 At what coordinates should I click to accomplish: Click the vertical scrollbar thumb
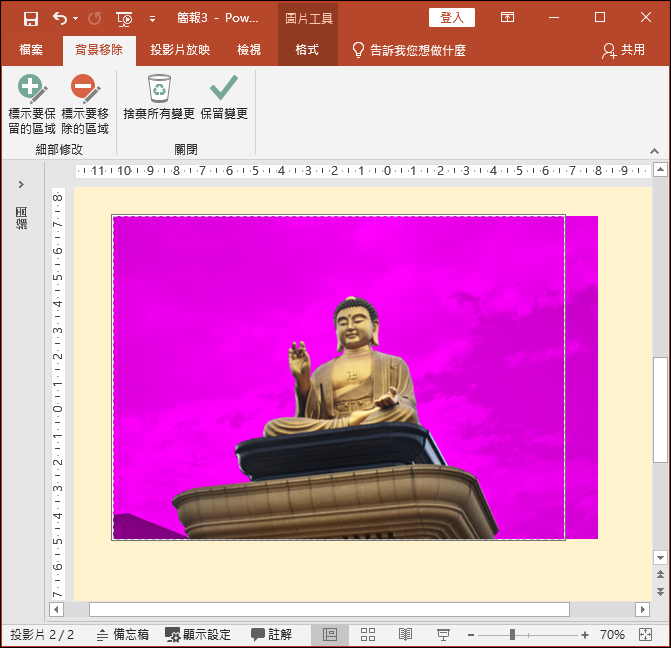pos(660,409)
